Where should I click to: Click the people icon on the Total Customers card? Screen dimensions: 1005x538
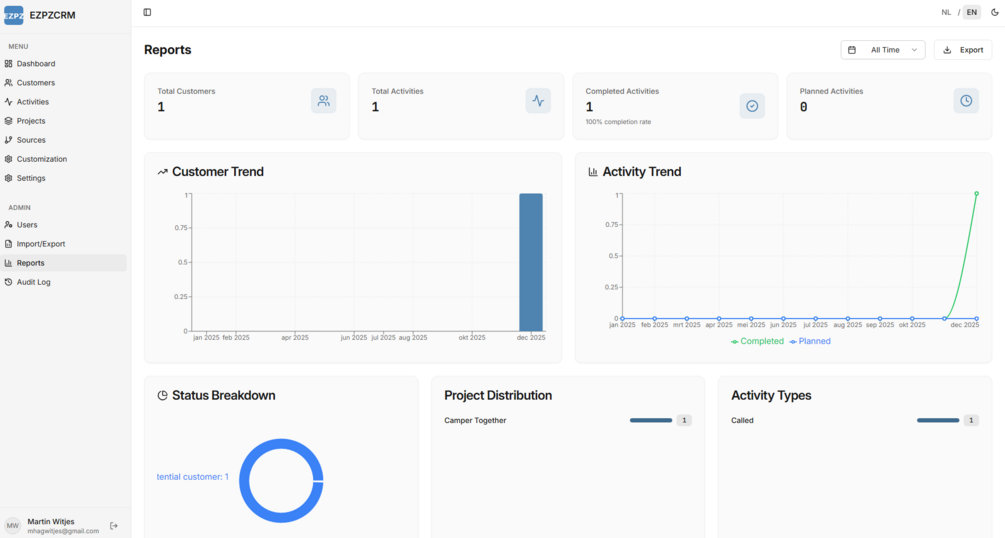click(324, 101)
